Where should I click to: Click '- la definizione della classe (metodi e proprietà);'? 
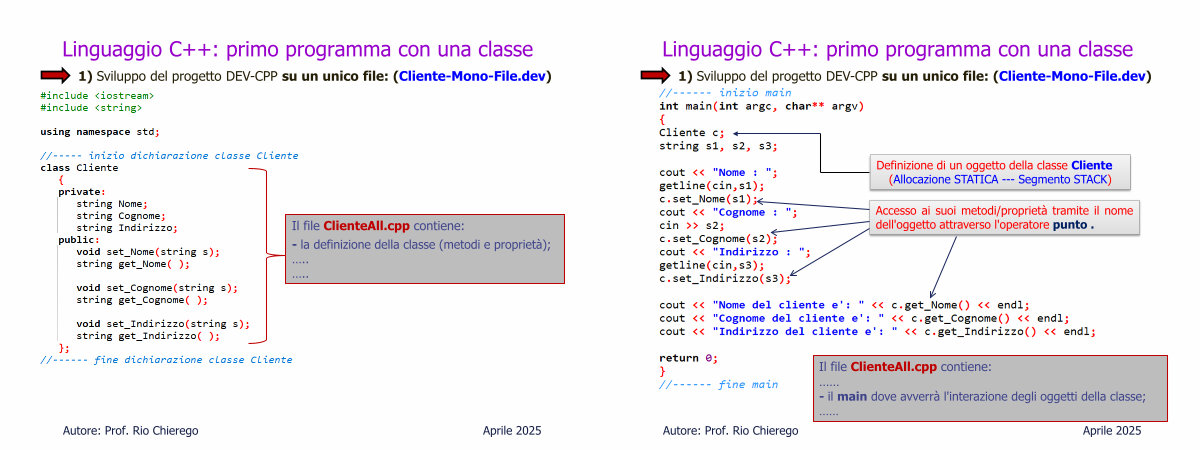click(x=421, y=244)
